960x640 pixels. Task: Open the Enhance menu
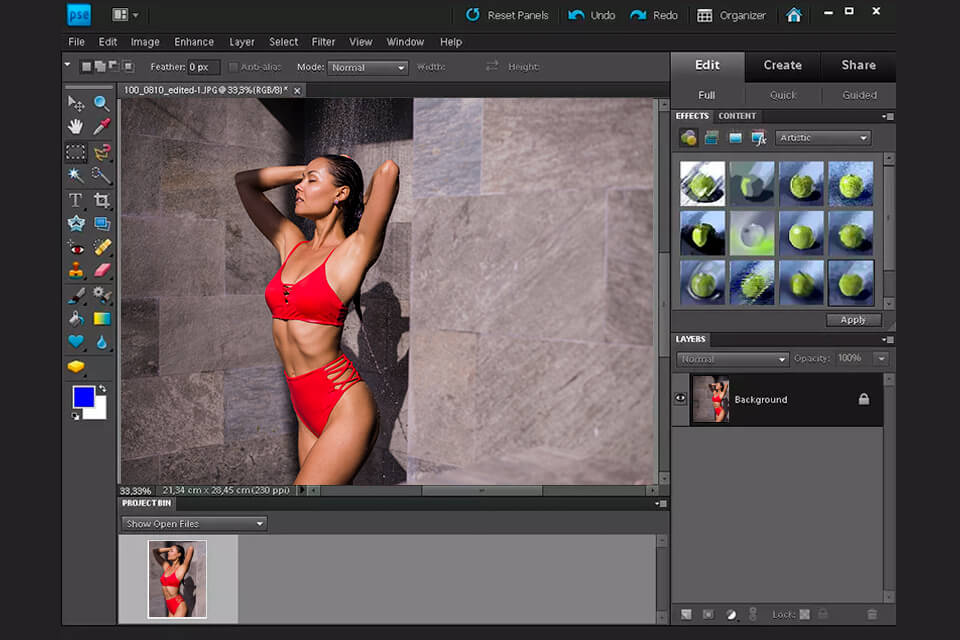pos(193,42)
